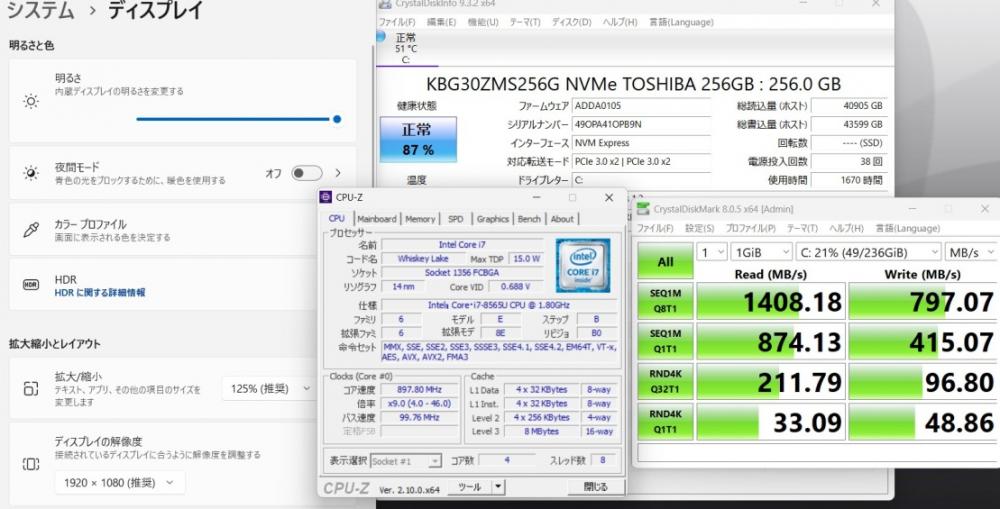
Task: Click the 閉じる button in CPU-Z
Action: [596, 487]
